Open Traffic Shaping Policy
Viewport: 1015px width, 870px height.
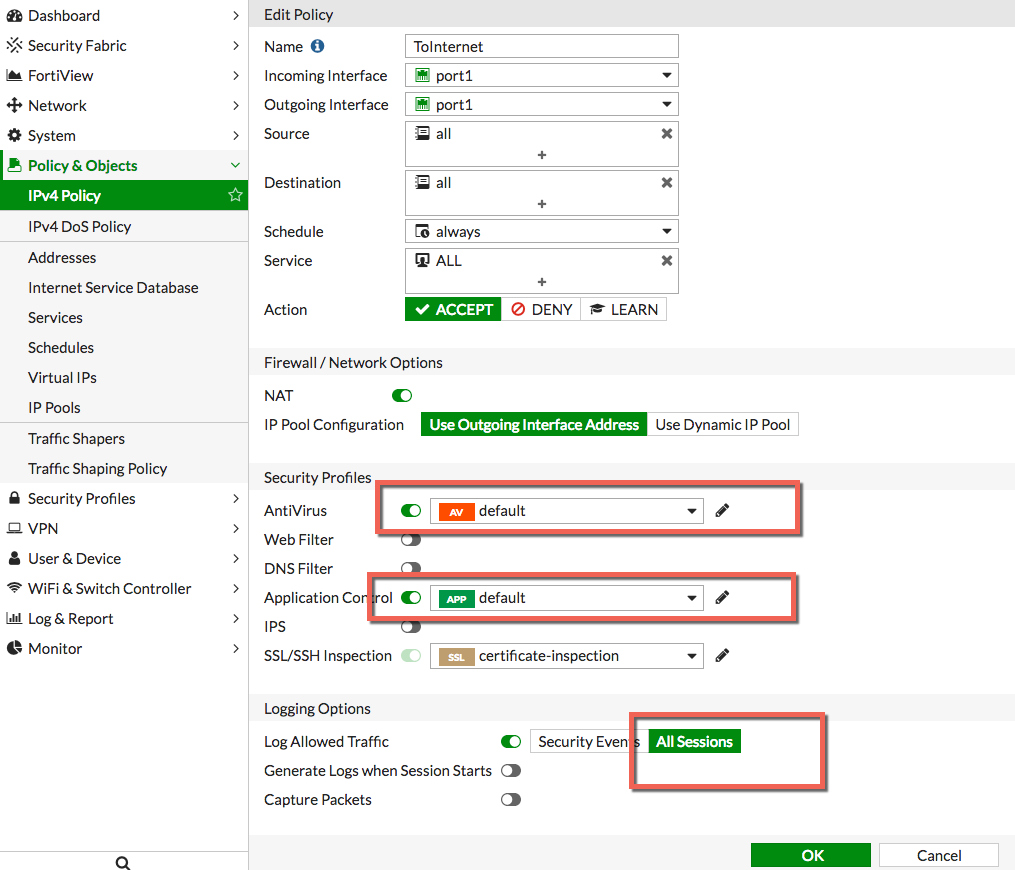tap(98, 468)
